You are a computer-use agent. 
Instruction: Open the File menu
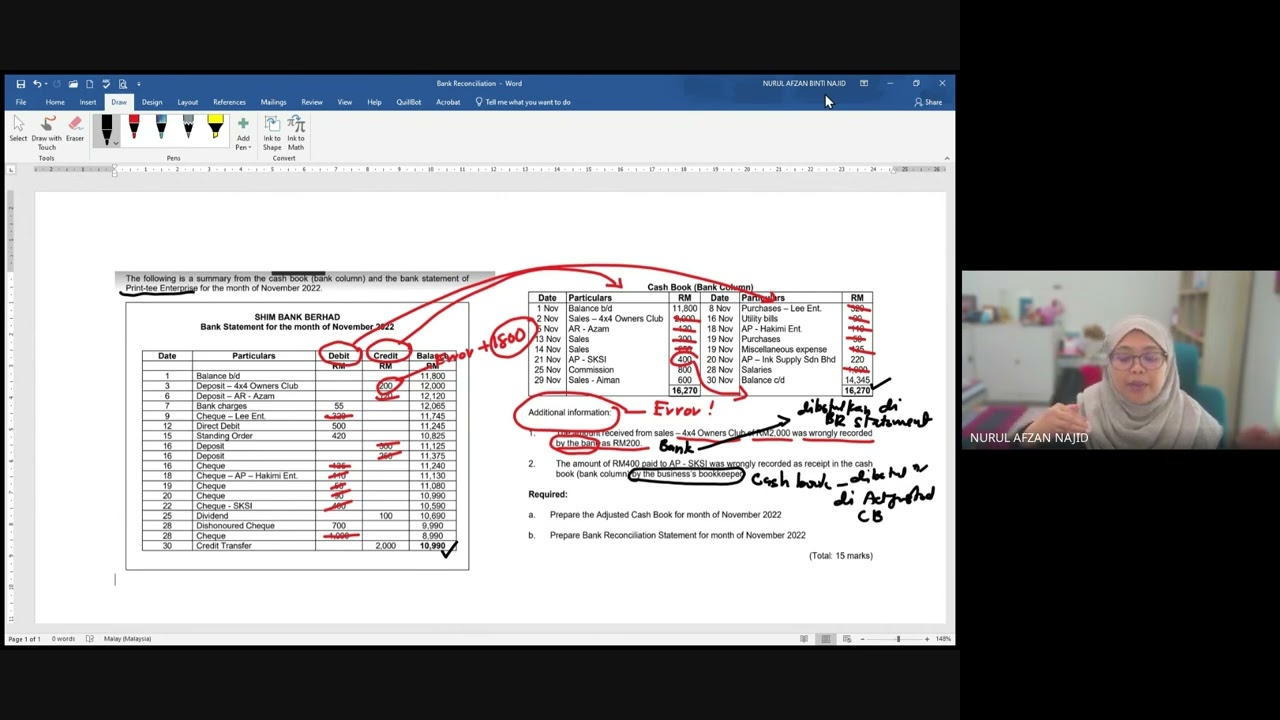[20, 102]
